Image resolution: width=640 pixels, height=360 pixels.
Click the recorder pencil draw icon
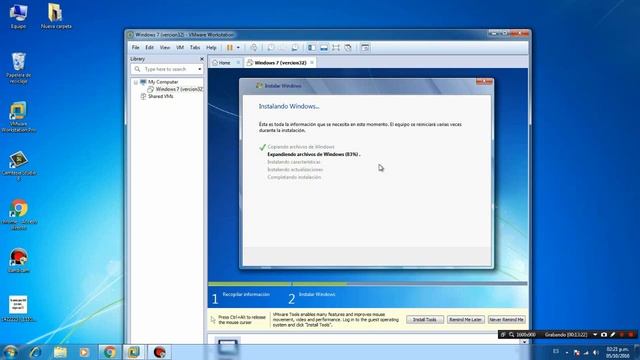[613, 335]
